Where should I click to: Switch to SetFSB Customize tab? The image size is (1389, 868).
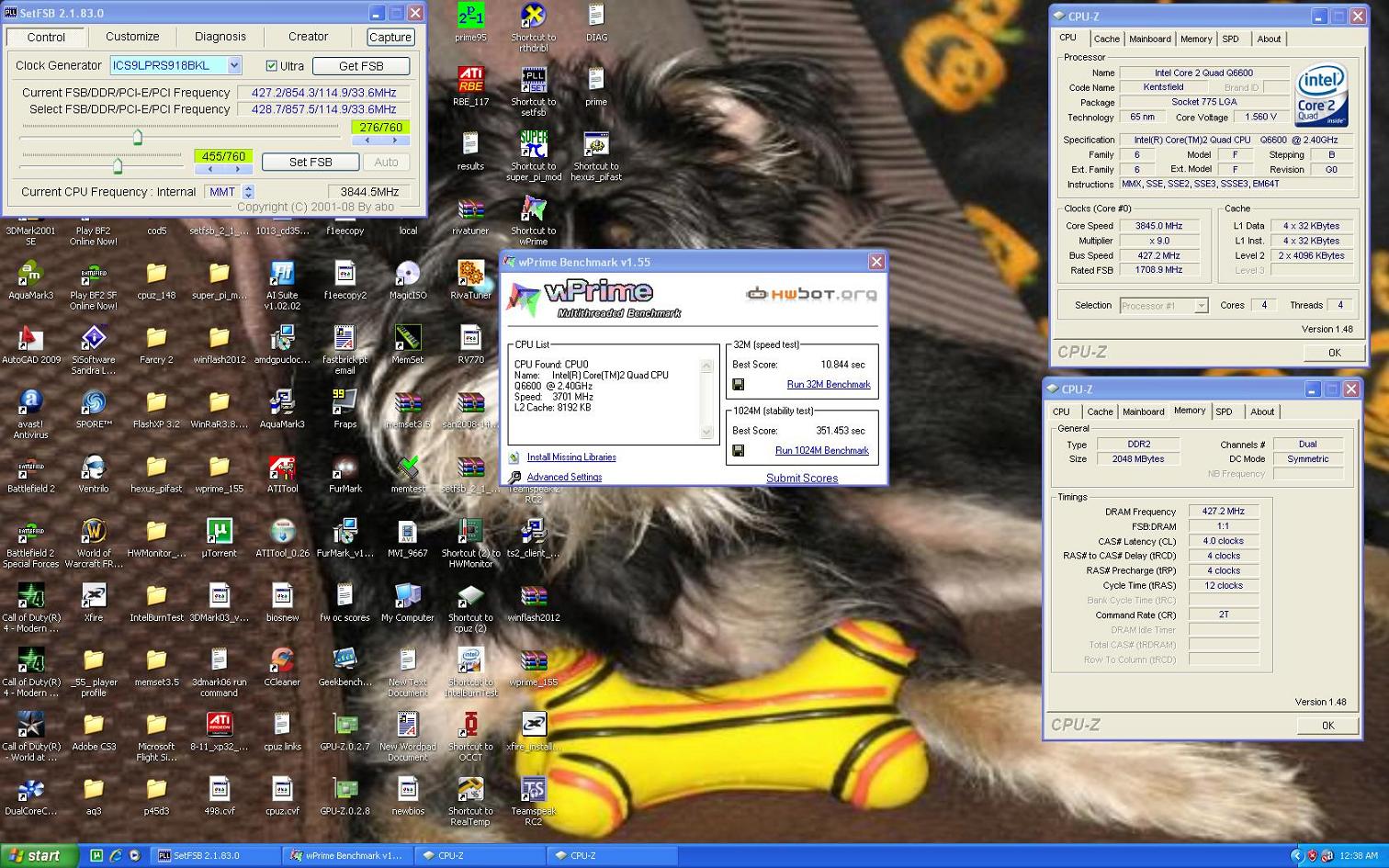point(132,37)
